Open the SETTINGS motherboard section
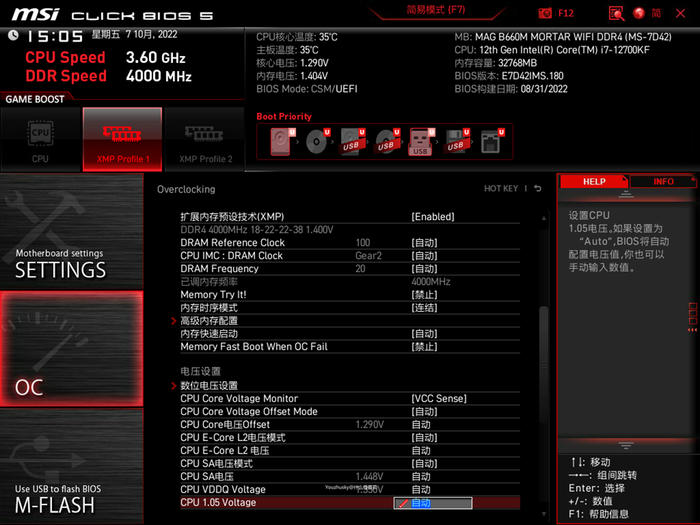The image size is (700, 525). point(71,232)
